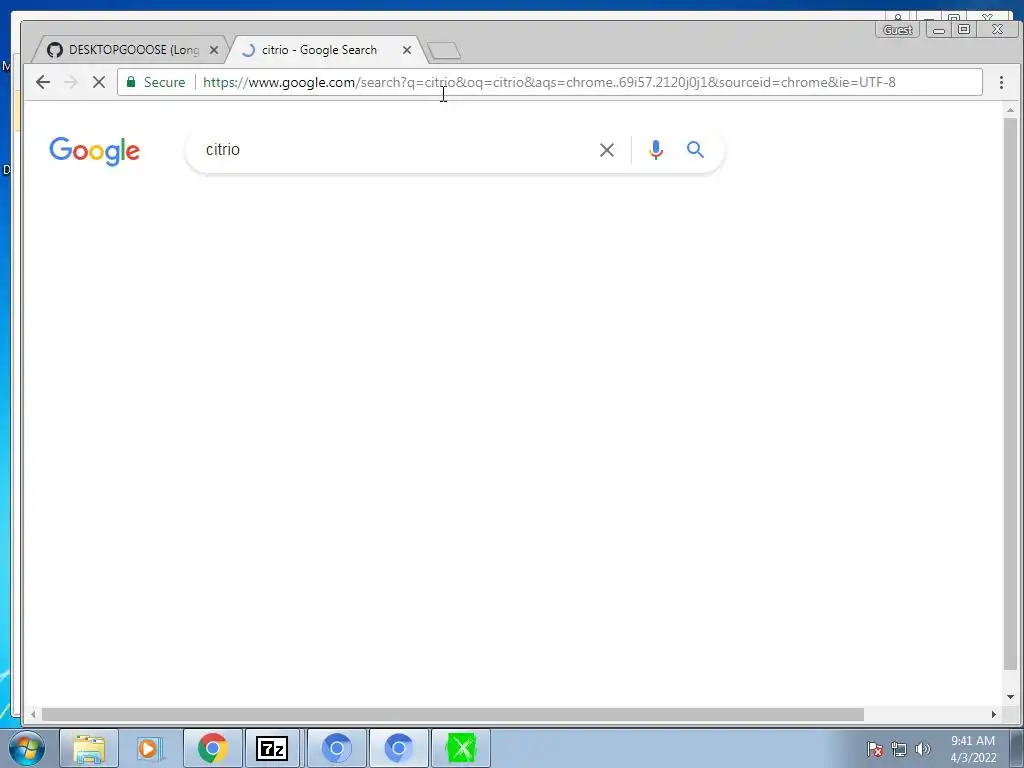Switch to the first Chromium taskbar window

pyautogui.click(x=337, y=748)
